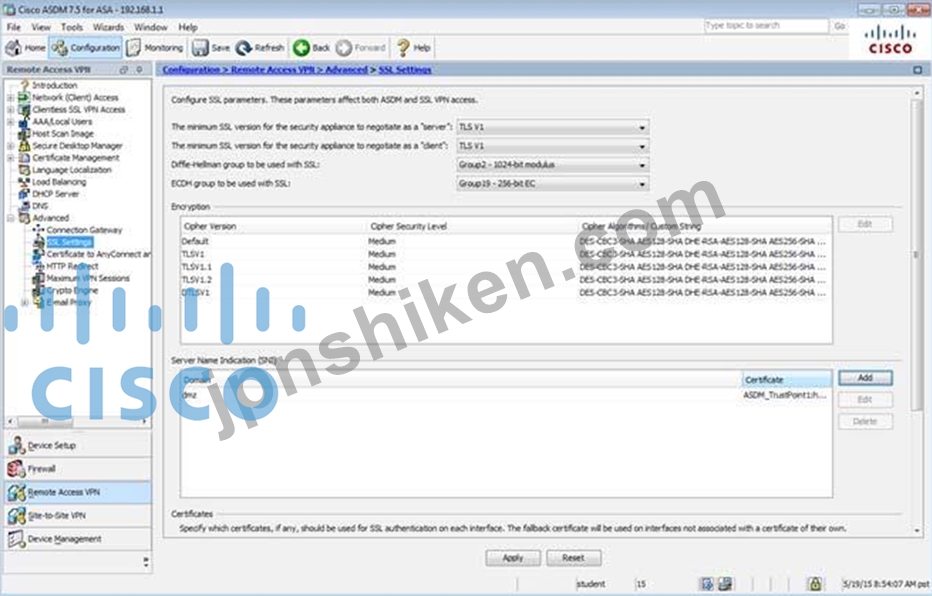Open the Help menu
932x596 pixels.
[x=188, y=27]
